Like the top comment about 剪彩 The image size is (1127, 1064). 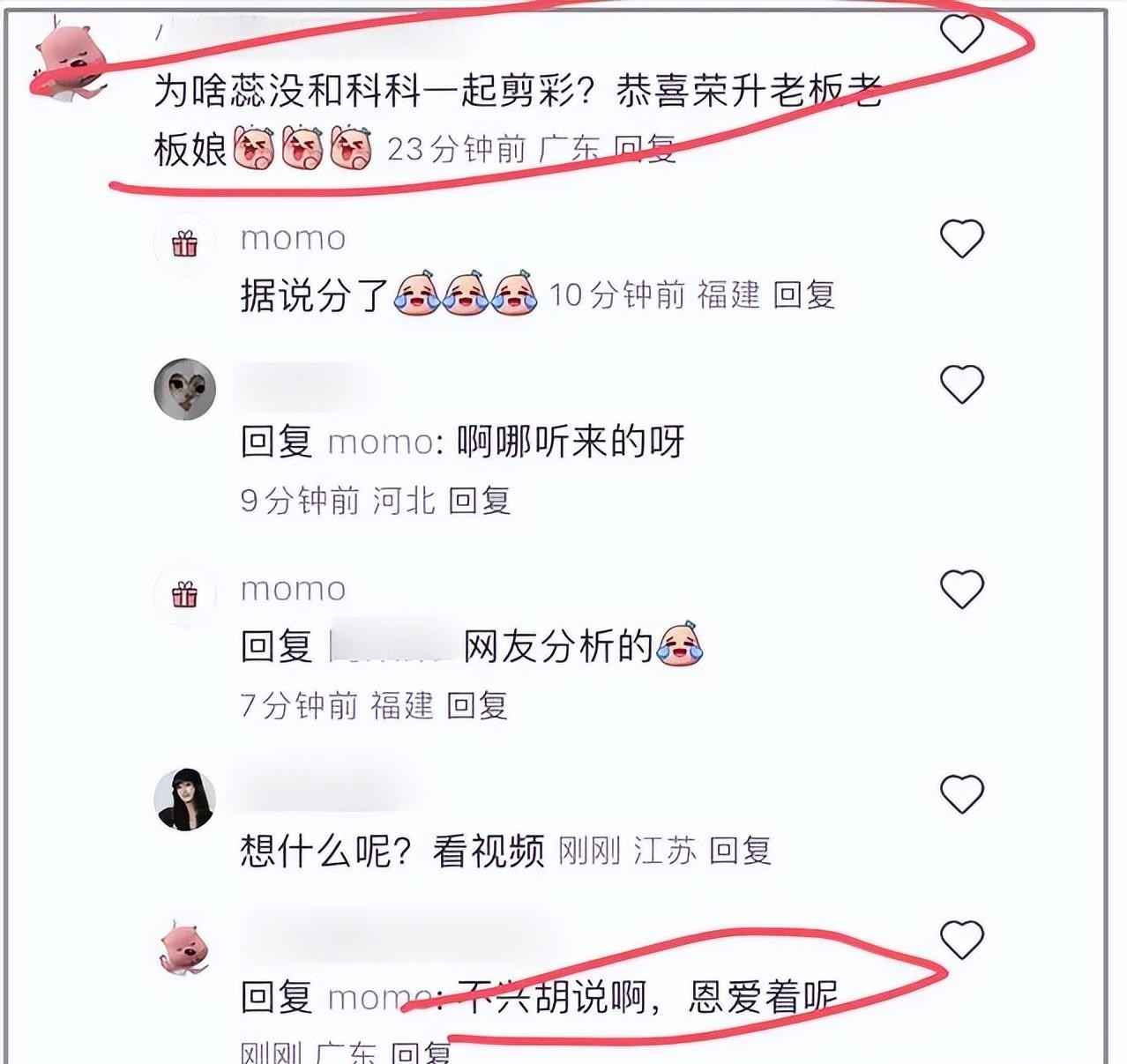pos(961,33)
